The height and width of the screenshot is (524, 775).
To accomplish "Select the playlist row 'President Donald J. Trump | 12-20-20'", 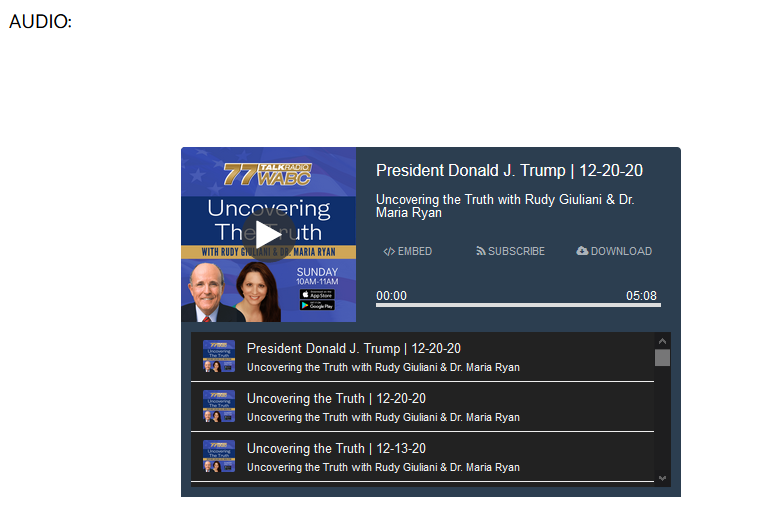I will [x=422, y=357].
